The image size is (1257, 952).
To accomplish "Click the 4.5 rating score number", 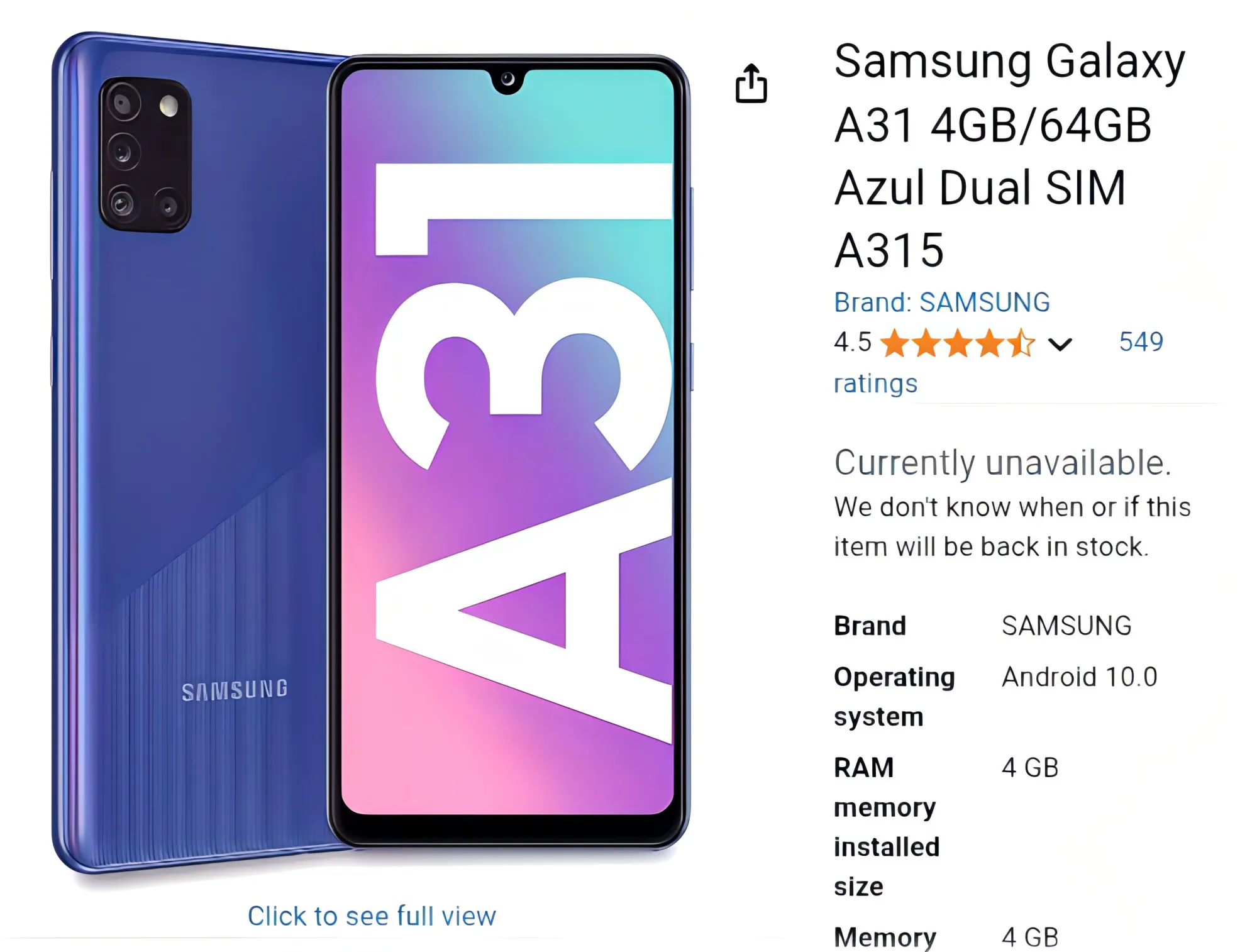I will point(853,343).
